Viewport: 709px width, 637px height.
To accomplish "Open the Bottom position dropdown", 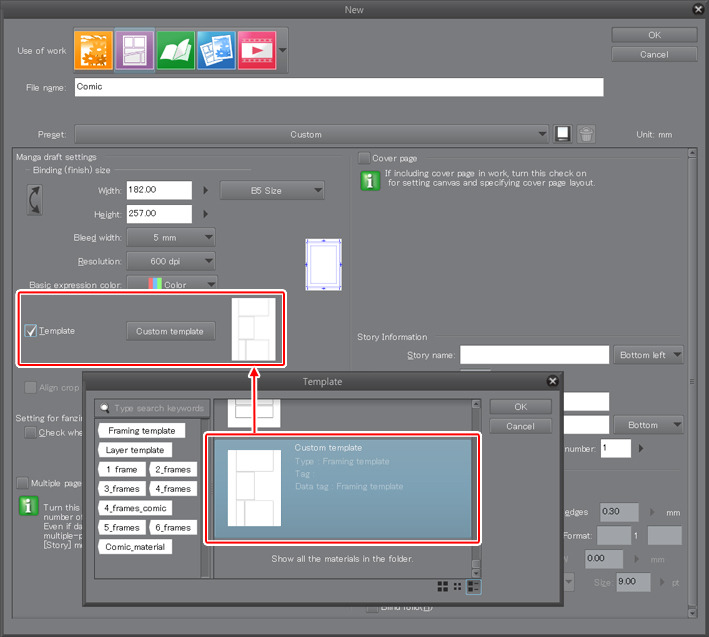I will pos(648,425).
